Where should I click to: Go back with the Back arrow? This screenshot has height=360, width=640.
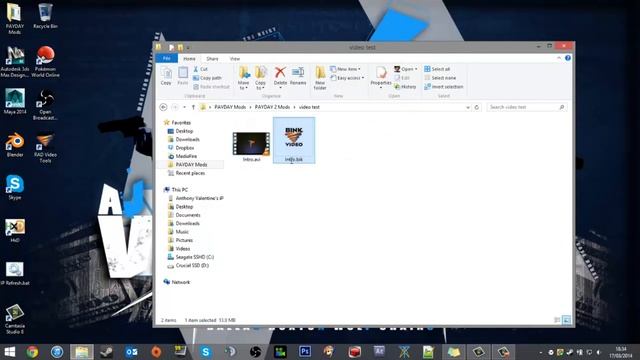[x=163, y=107]
